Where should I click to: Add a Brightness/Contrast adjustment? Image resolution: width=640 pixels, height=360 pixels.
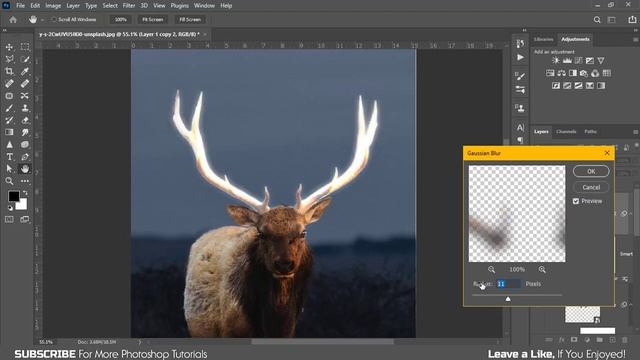click(x=556, y=60)
